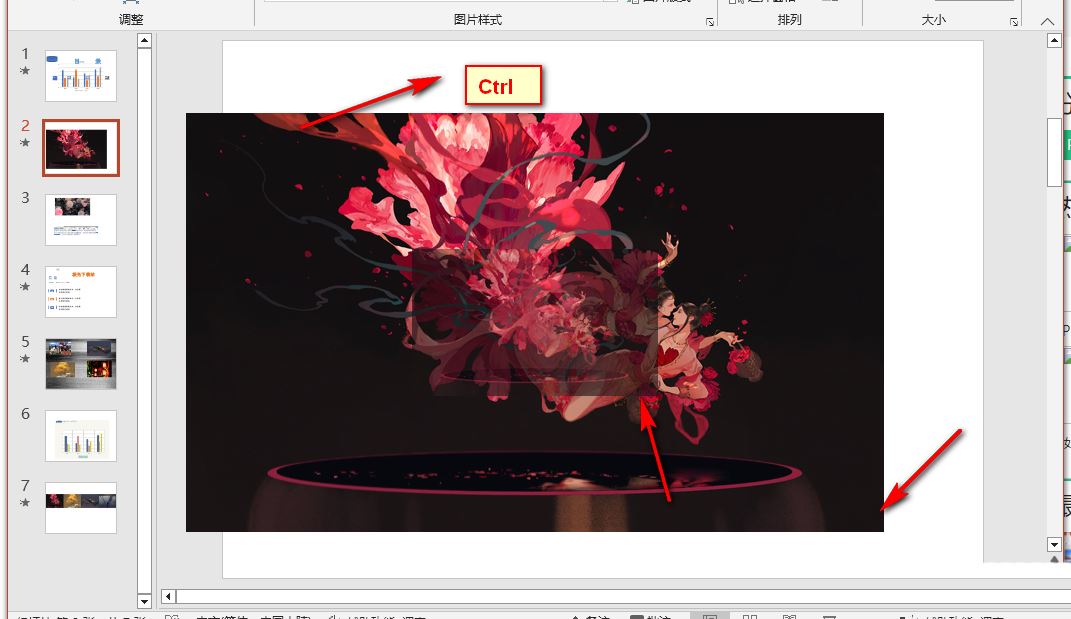
Task: Click the horizontal scrollbar left arrow
Action: pos(169,596)
